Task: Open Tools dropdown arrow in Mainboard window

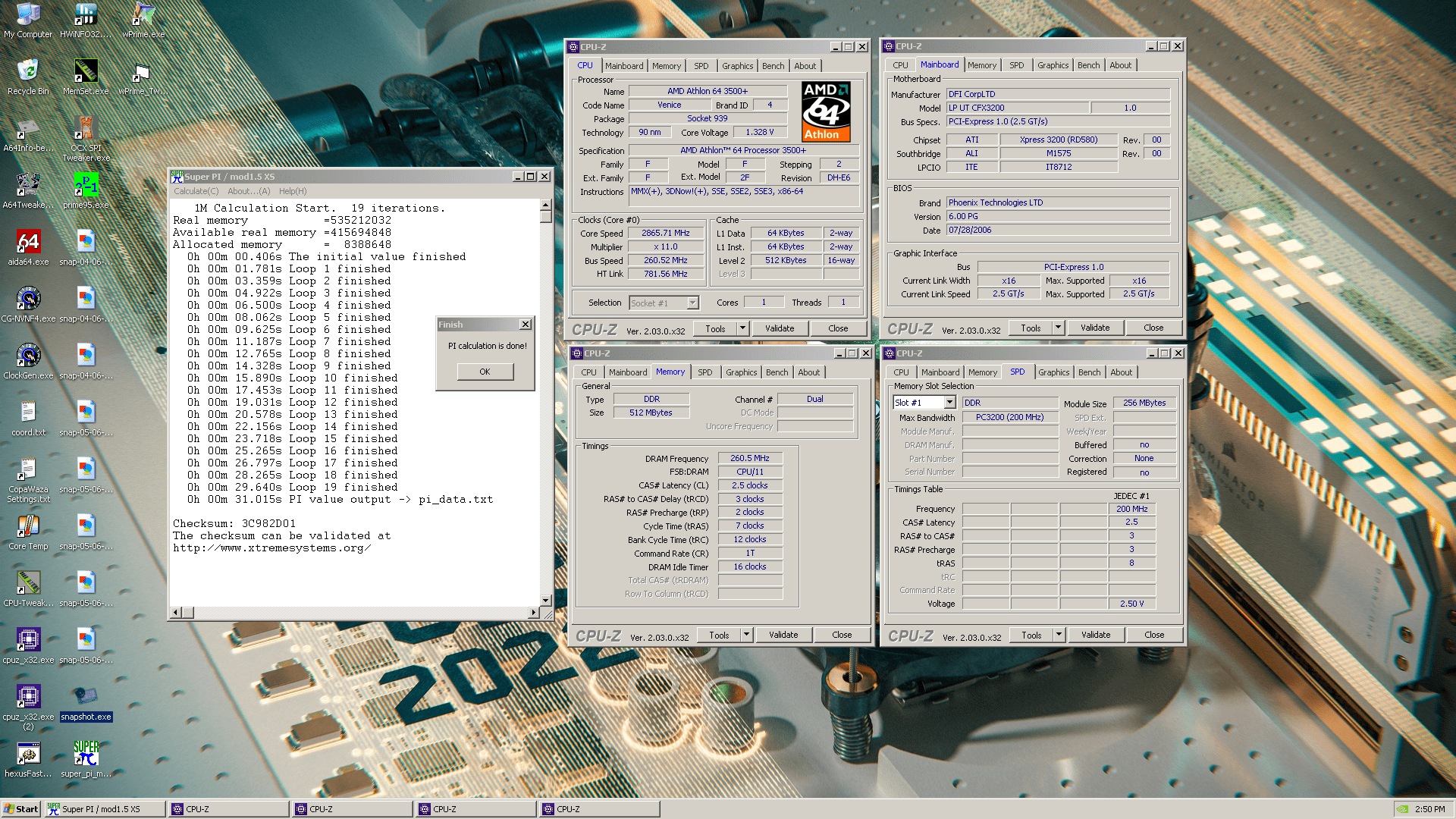Action: coord(1058,328)
